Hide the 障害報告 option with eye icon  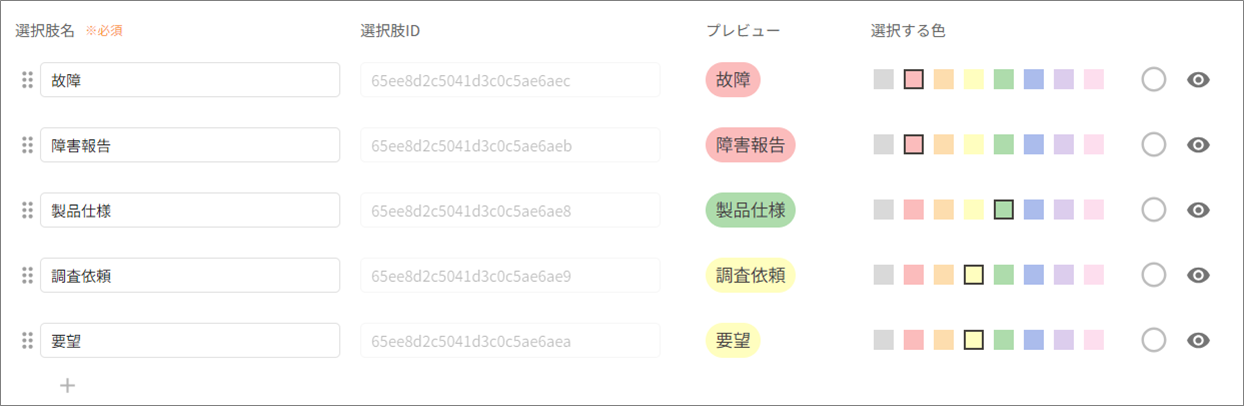pos(1198,145)
